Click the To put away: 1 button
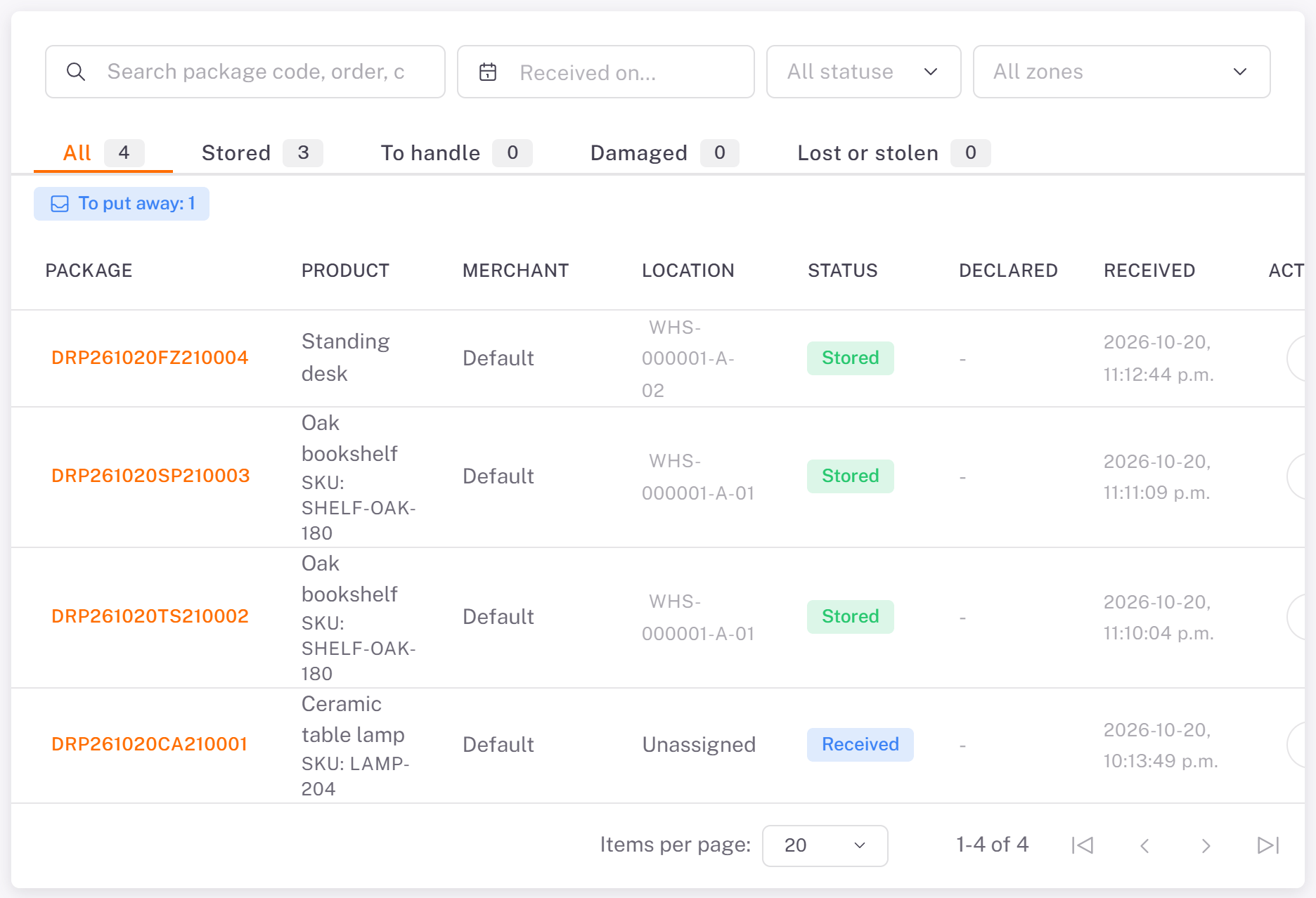Viewport: 1316px width, 898px height. 122,204
